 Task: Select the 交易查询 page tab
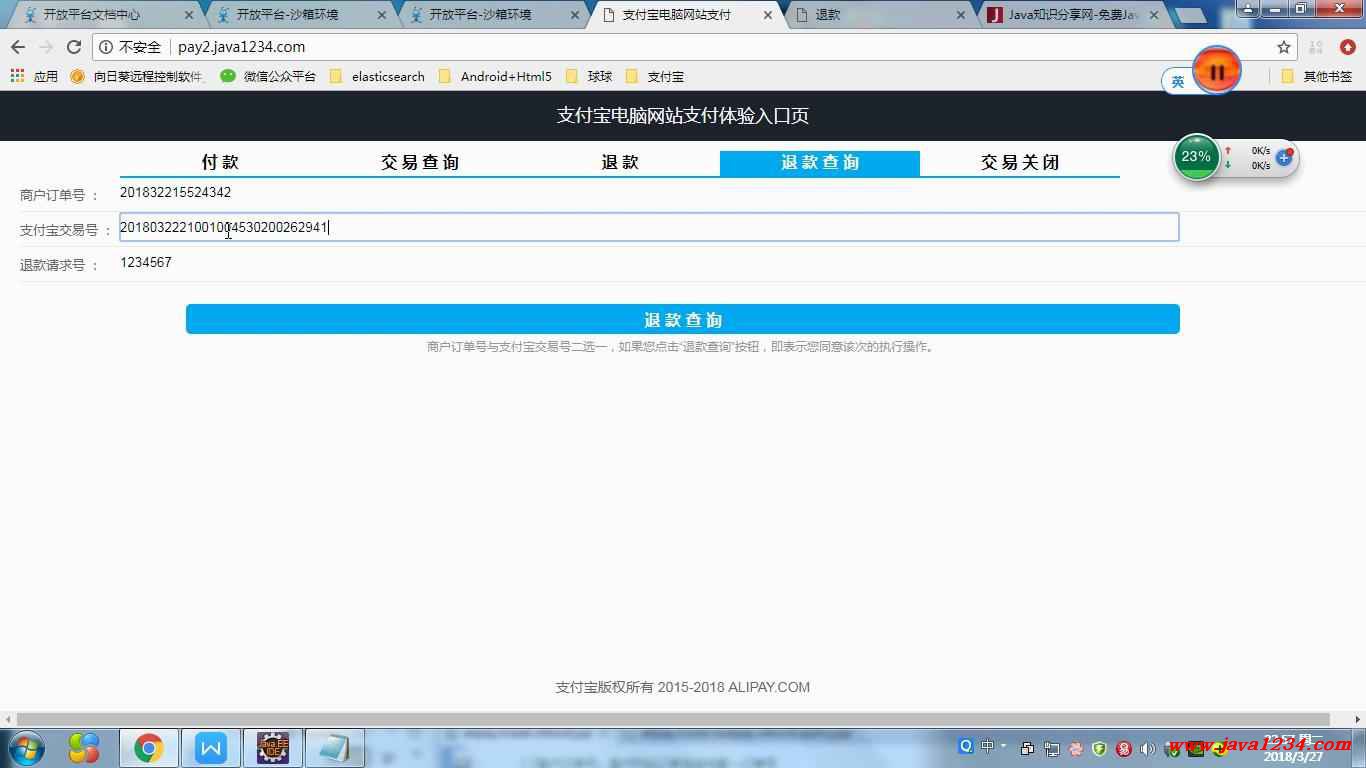[x=420, y=163]
